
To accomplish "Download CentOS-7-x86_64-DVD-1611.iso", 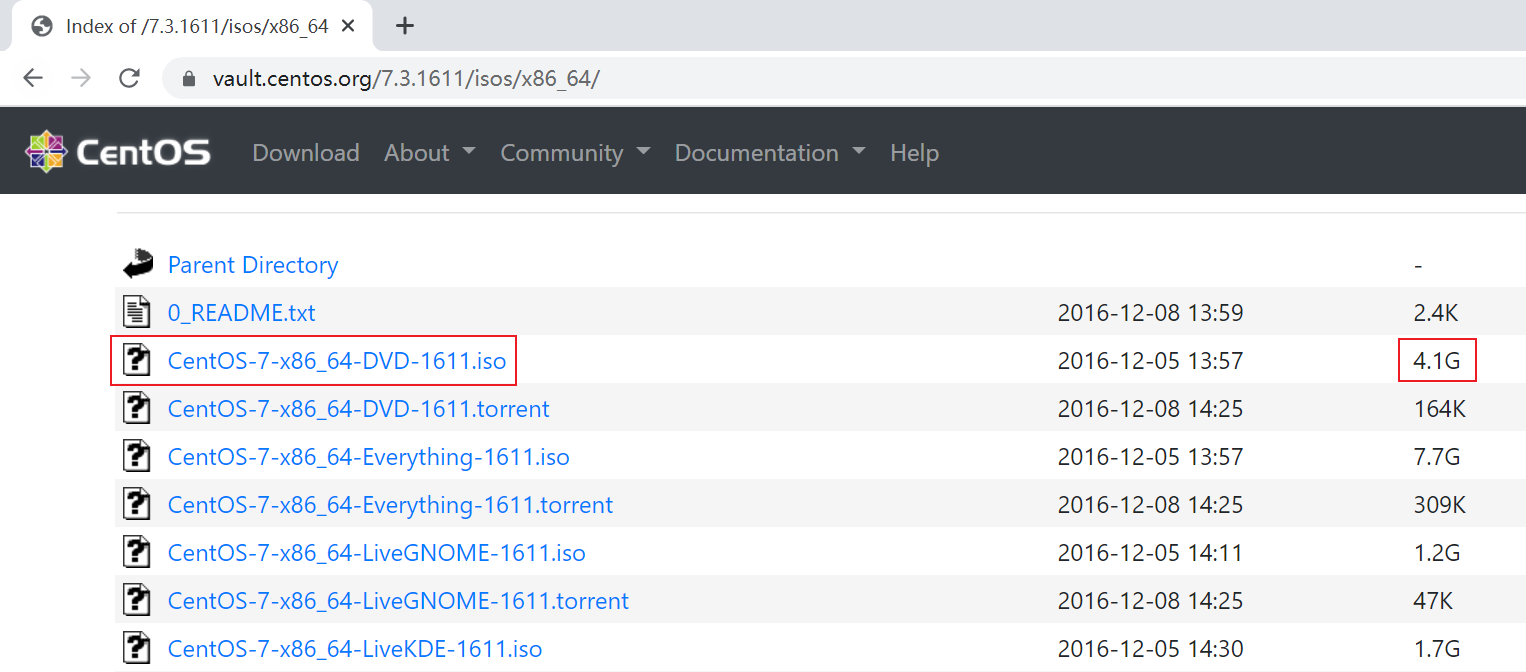I will (x=337, y=361).
